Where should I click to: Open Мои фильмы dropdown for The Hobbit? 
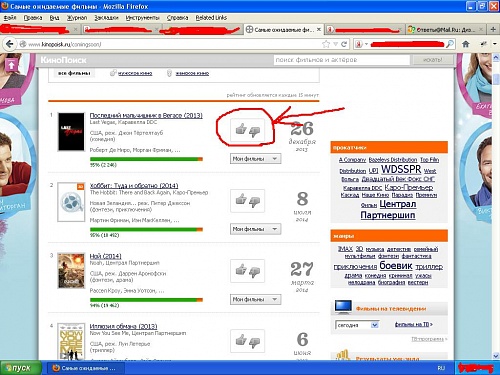255,229
